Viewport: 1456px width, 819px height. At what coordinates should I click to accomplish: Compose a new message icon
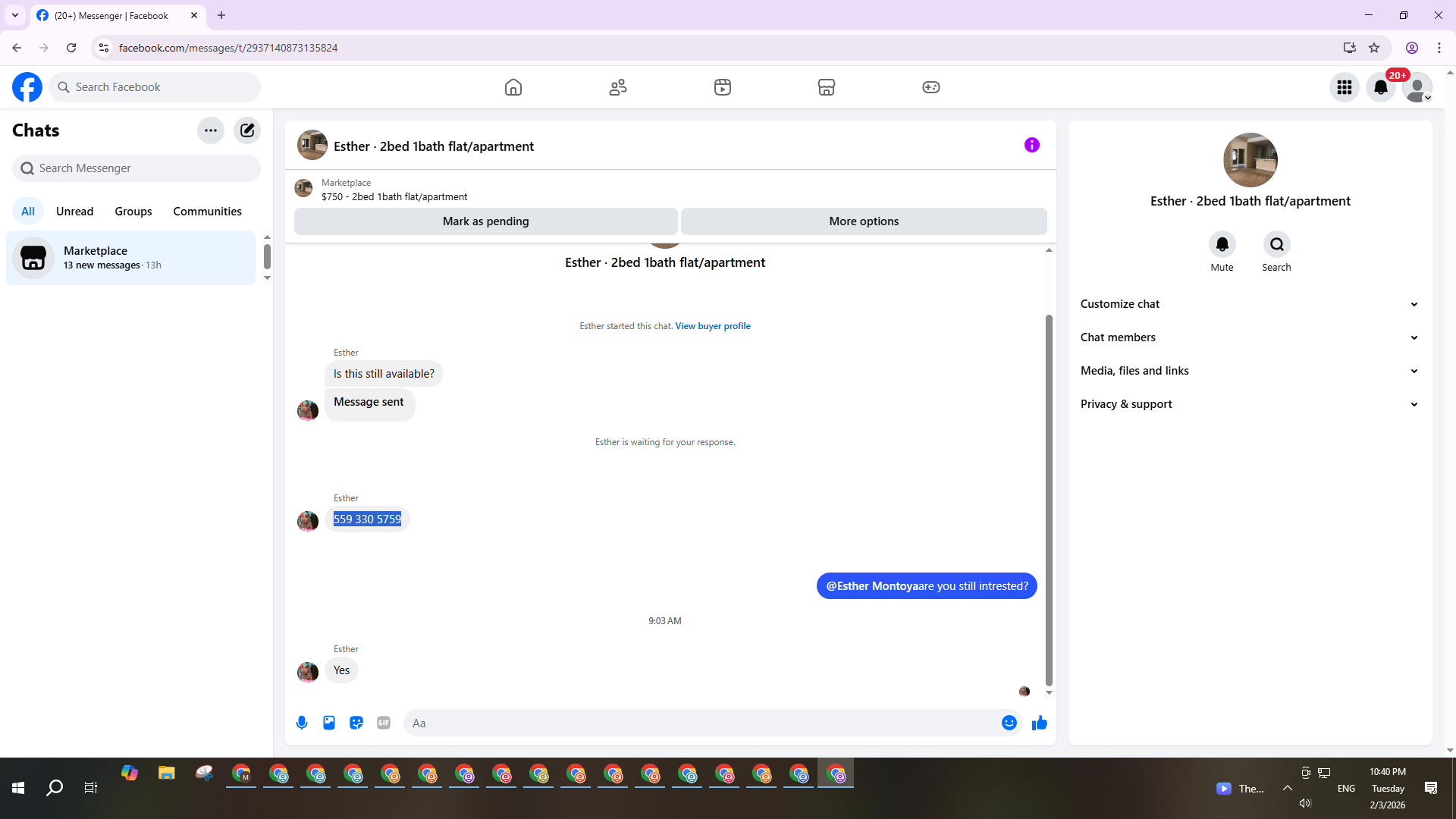tap(247, 130)
